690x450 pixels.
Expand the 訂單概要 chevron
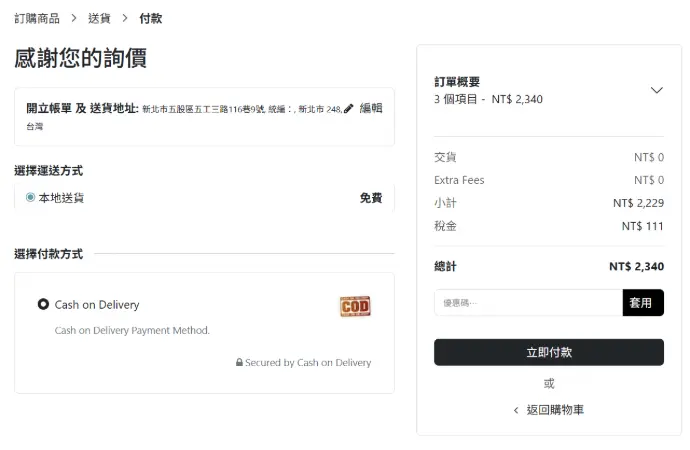coord(656,90)
